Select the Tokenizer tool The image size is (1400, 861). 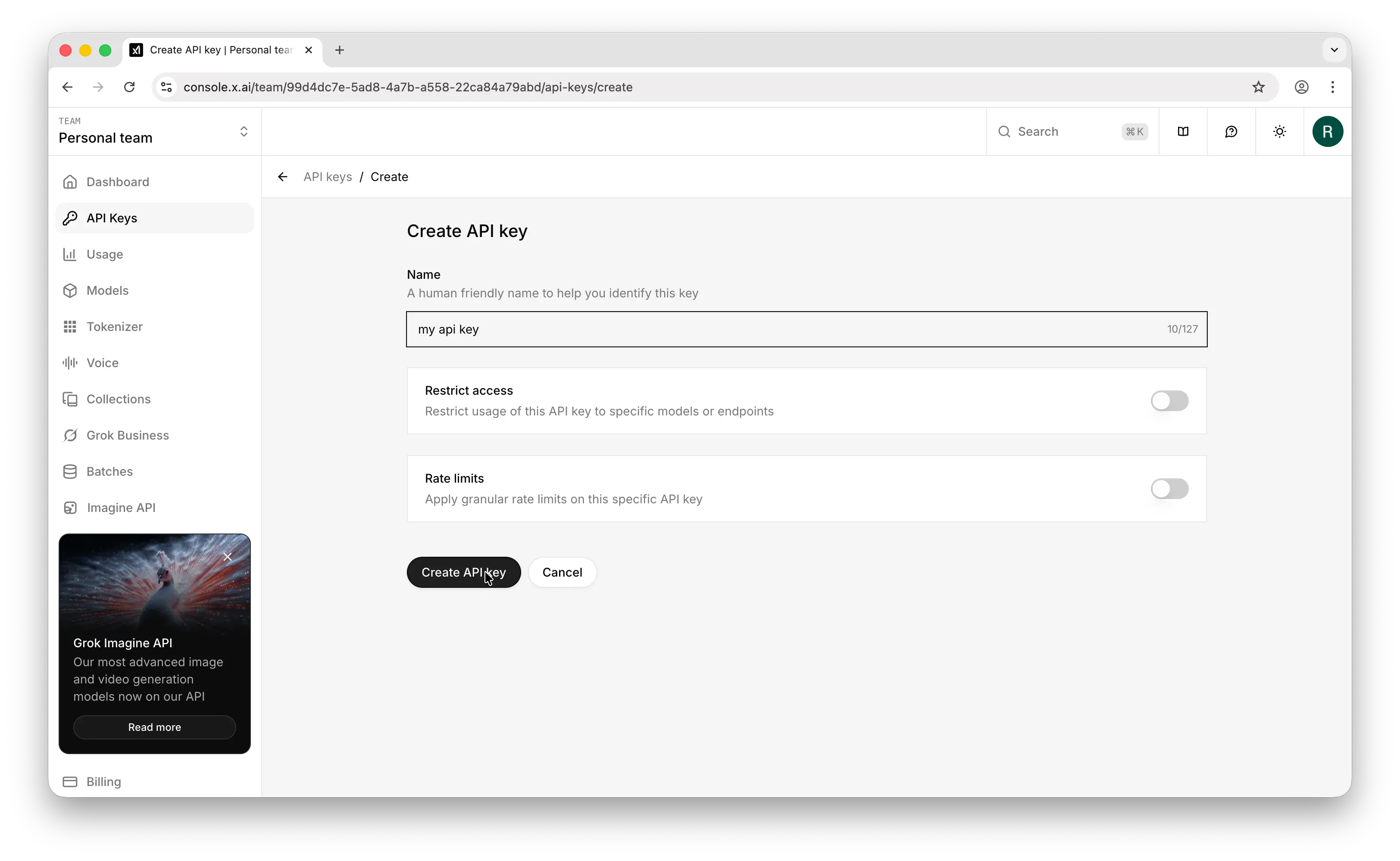coord(115,326)
